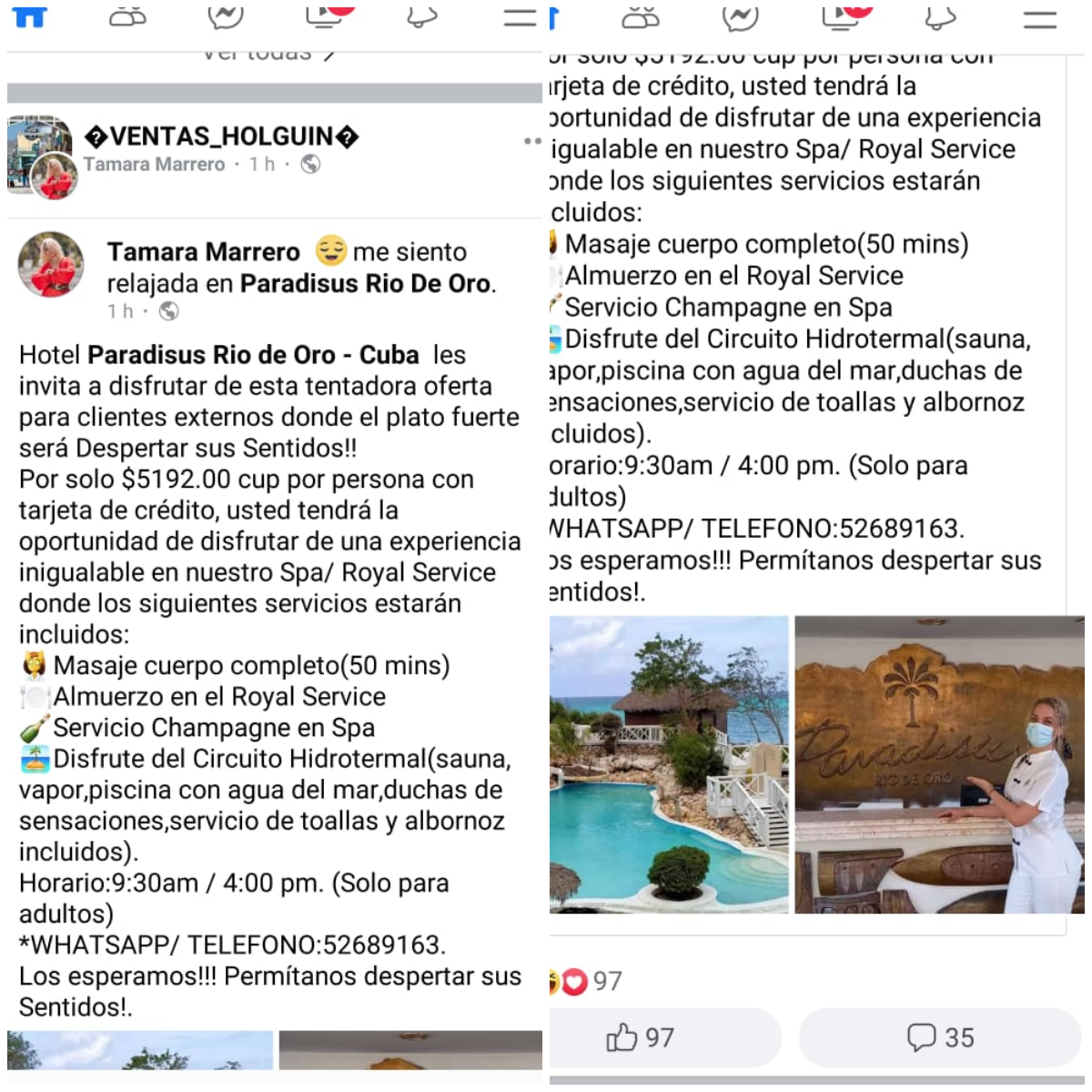Screen dimensions: 1092x1092
Task: Open the Home feed icon in left screenshot
Action: click(29, 16)
